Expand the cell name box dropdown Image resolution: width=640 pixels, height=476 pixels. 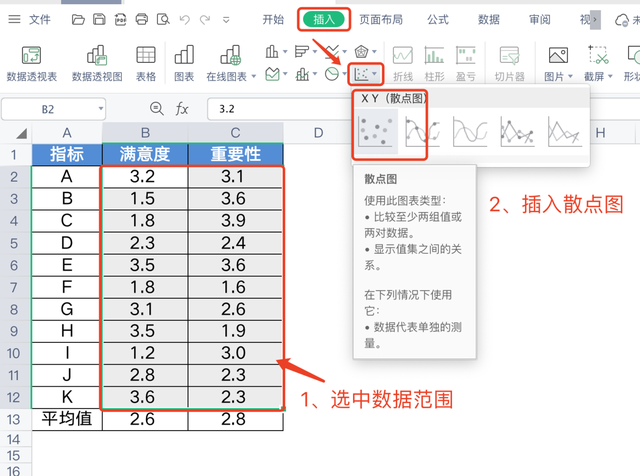(100, 109)
